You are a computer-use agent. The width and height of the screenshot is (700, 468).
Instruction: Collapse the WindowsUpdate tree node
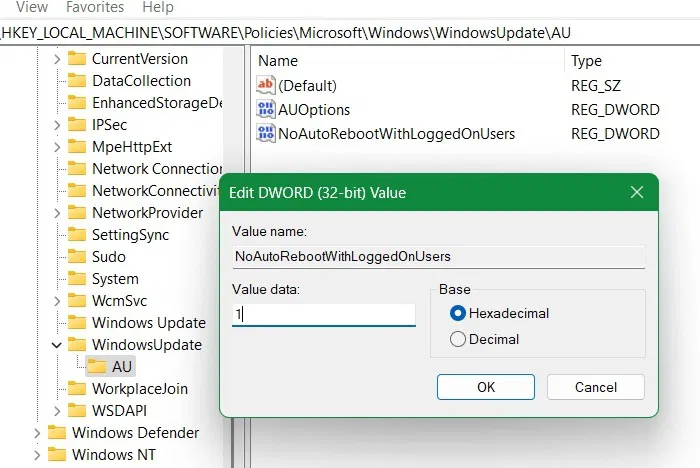coord(57,345)
